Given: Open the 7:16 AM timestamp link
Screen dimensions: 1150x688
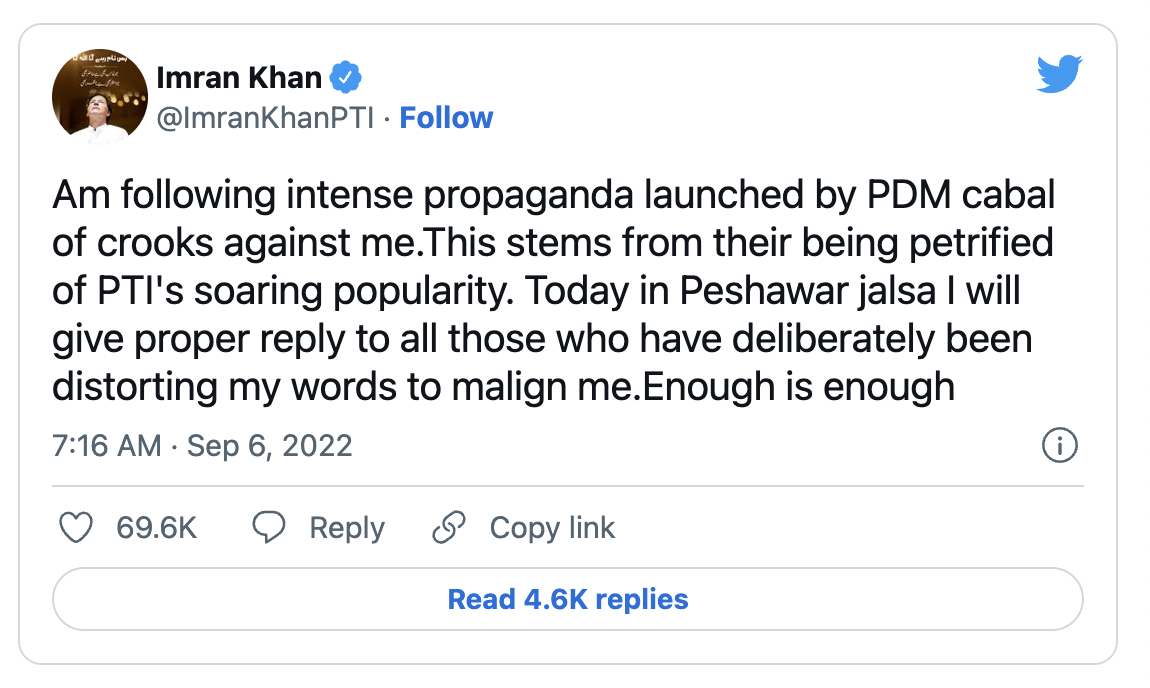Looking at the screenshot, I should tap(106, 445).
